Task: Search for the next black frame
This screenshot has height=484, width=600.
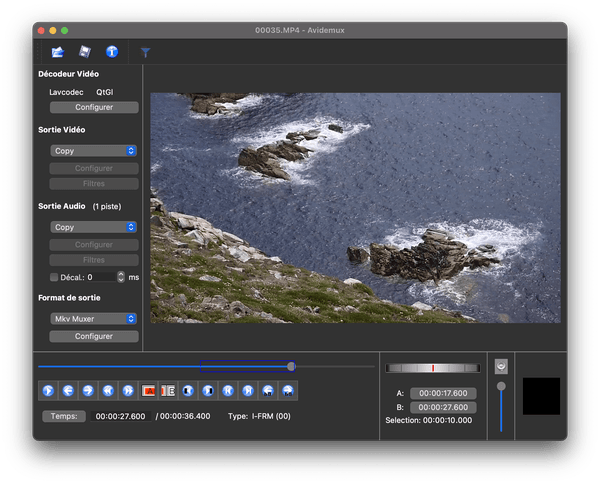Action: pyautogui.click(x=208, y=391)
